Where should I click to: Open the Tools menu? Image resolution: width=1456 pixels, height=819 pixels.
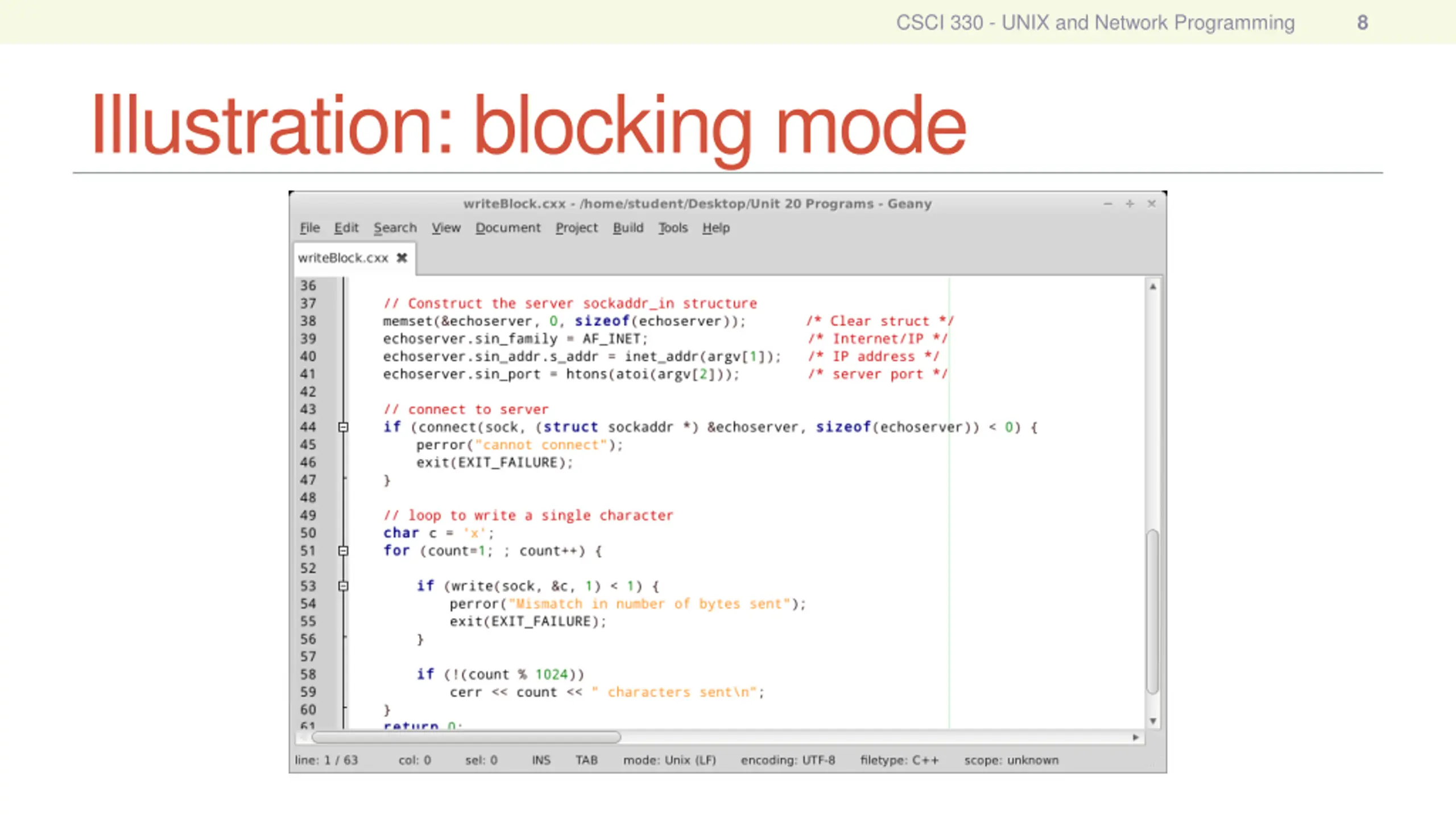(x=673, y=227)
